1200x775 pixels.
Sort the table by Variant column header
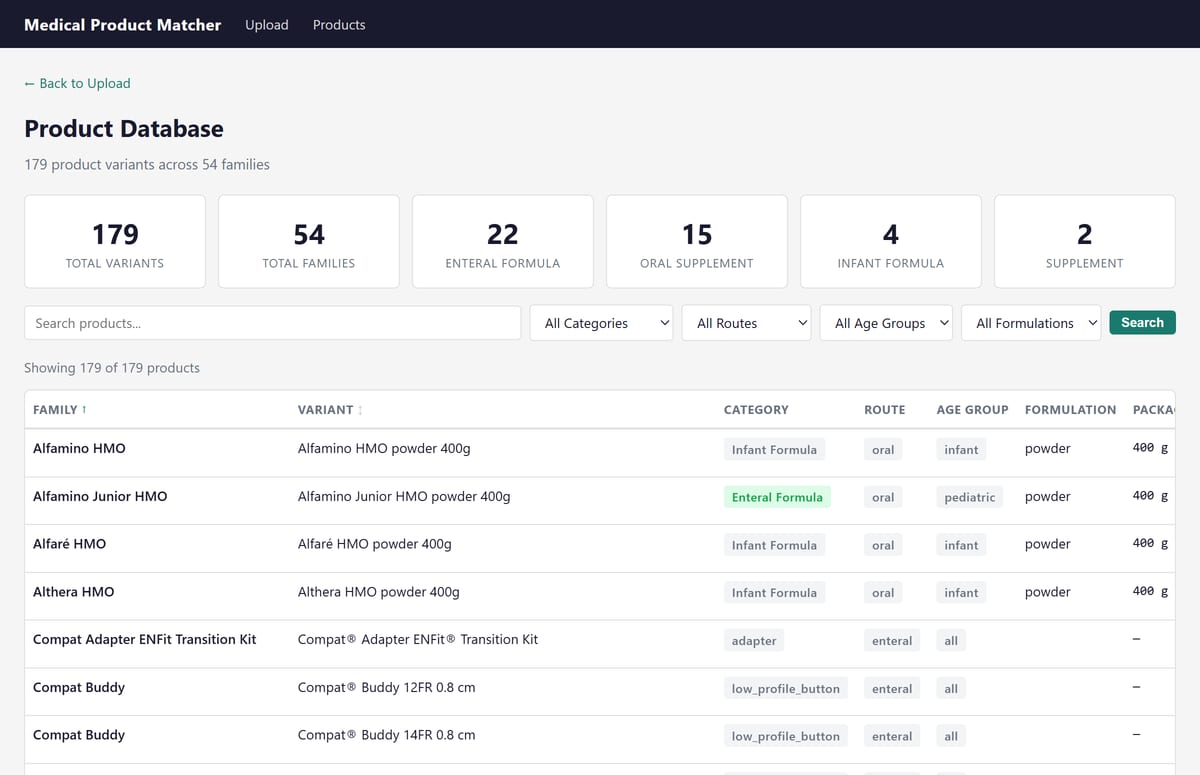330,410
